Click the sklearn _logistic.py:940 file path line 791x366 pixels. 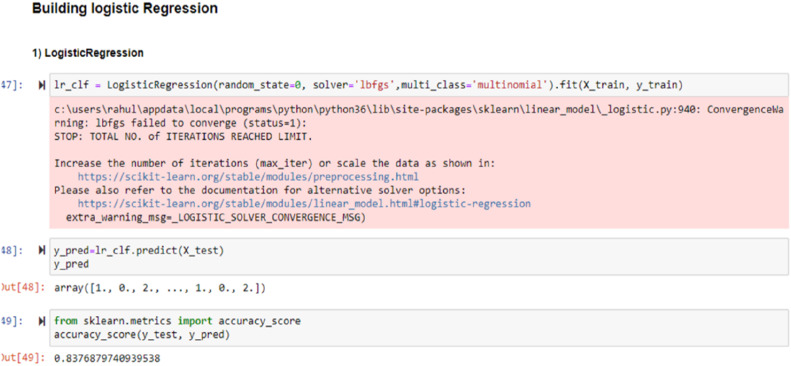tap(419, 110)
